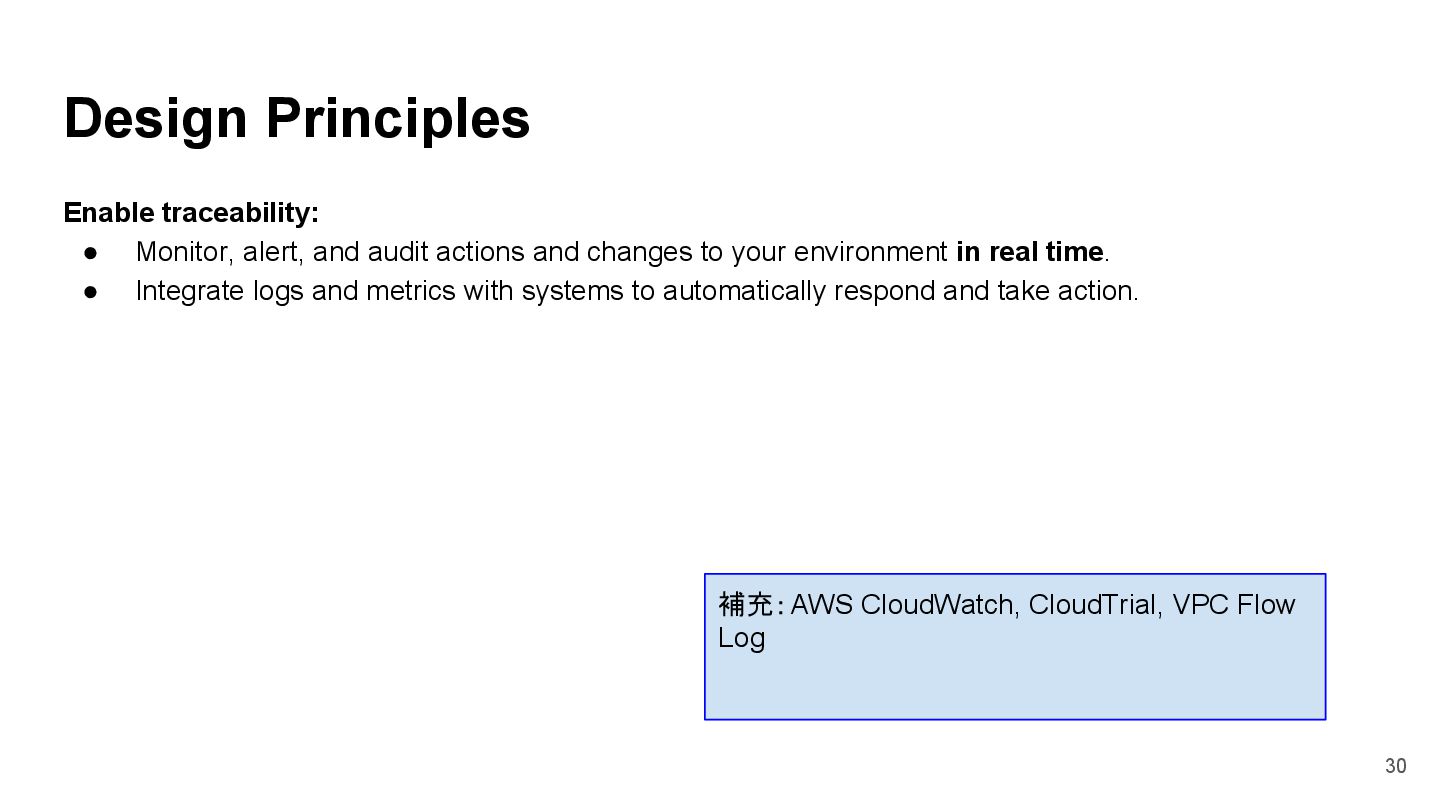Image resolution: width=1440 pixels, height=810 pixels.
Task: Click the bullet dot before "Integrate"
Action: (91, 292)
